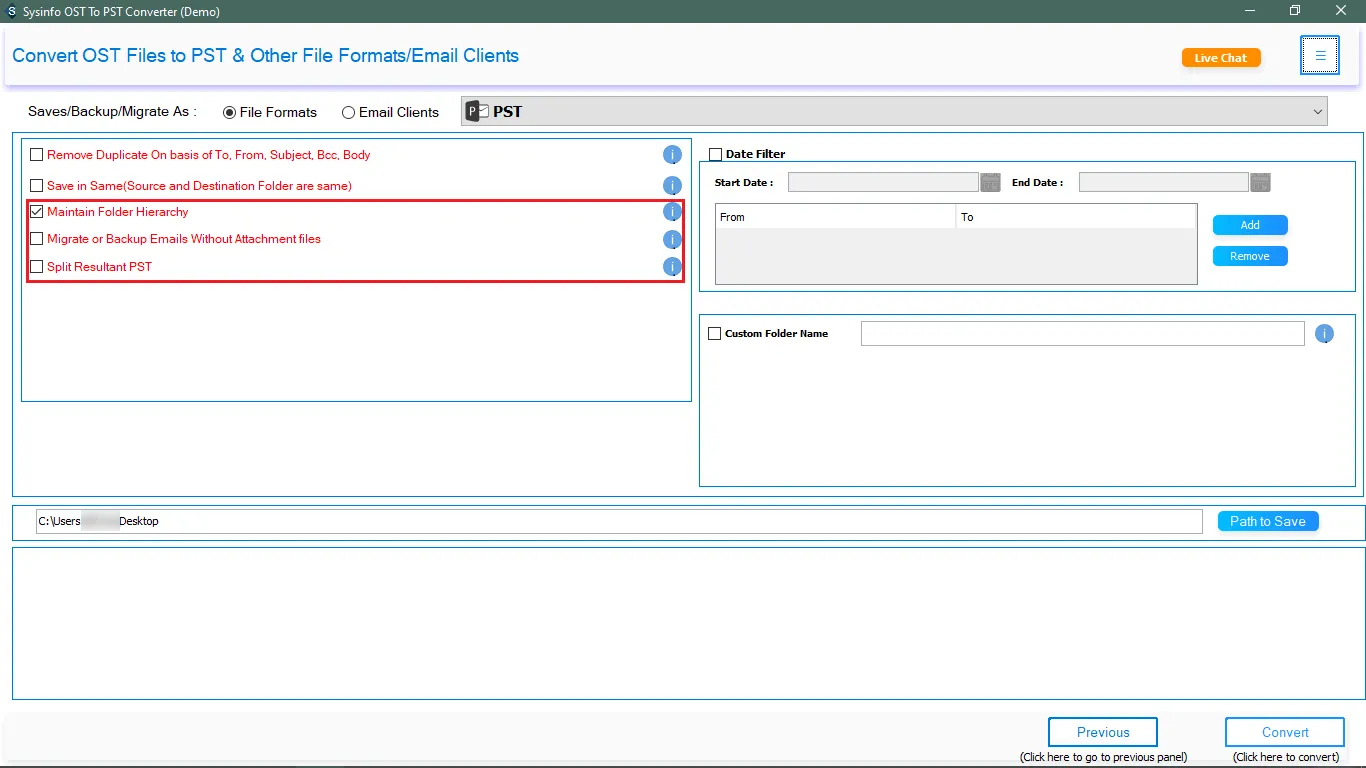Image resolution: width=1366 pixels, height=768 pixels.
Task: Tick the Split Resultant PST checkbox
Action: 37,267
